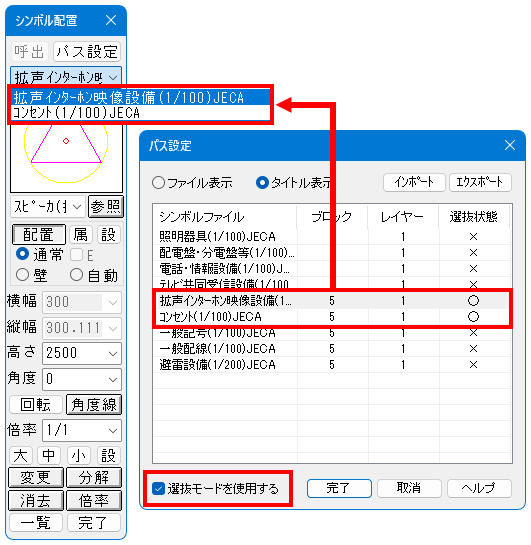Viewport: 531px width, 545px height.
Task: Select ファイル表示 radio button
Action: coord(158,183)
